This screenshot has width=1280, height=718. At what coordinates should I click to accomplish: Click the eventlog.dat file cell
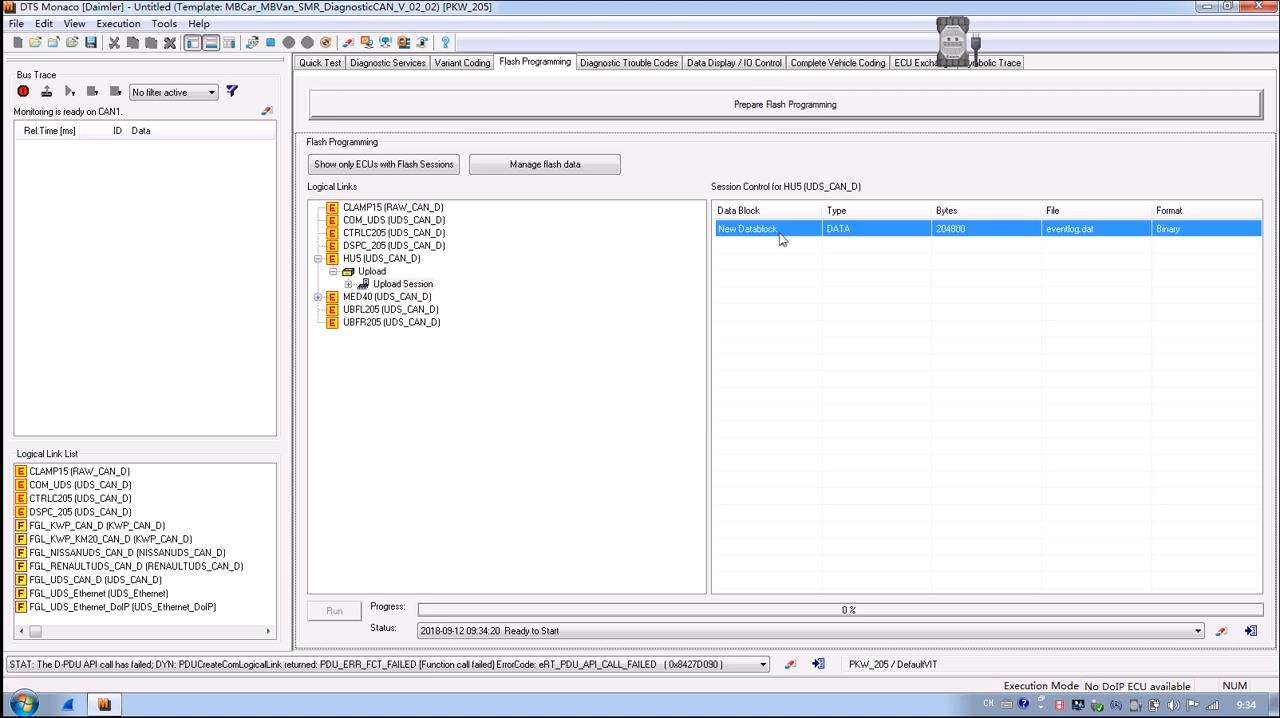coord(1096,229)
